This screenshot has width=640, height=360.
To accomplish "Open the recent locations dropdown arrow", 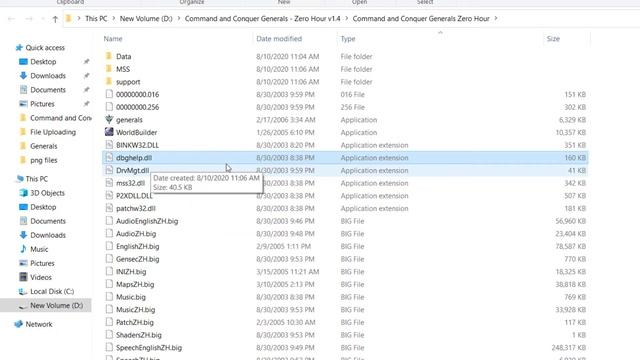I will tap(42, 19).
